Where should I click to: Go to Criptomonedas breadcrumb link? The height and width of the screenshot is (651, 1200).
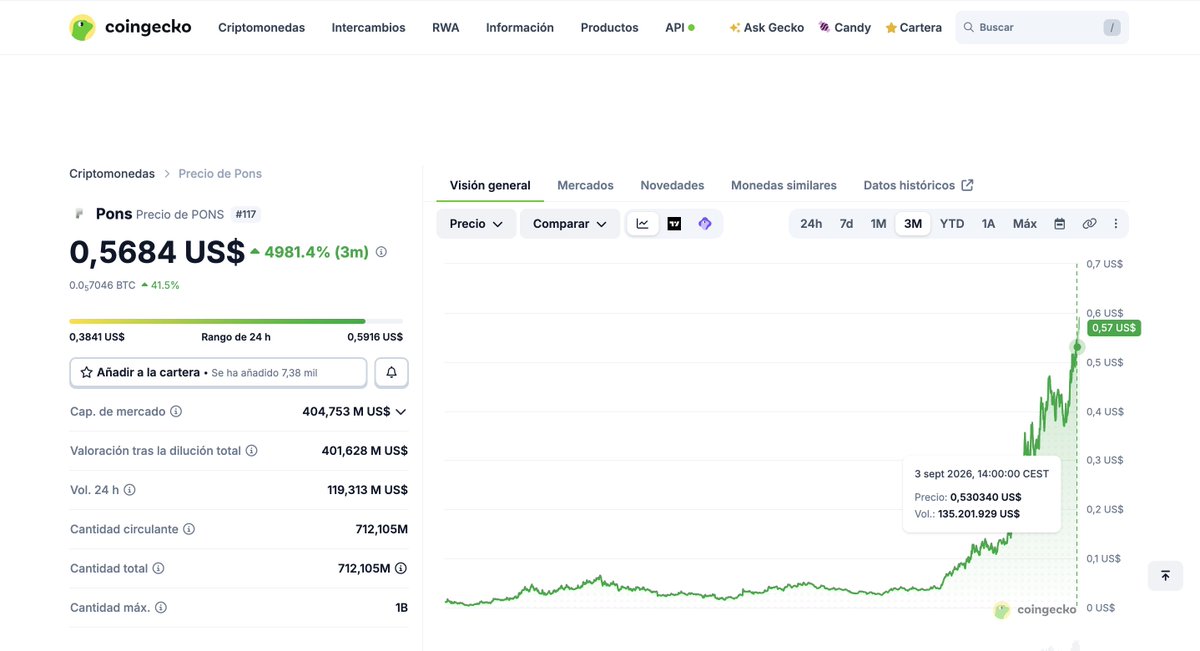pos(112,174)
